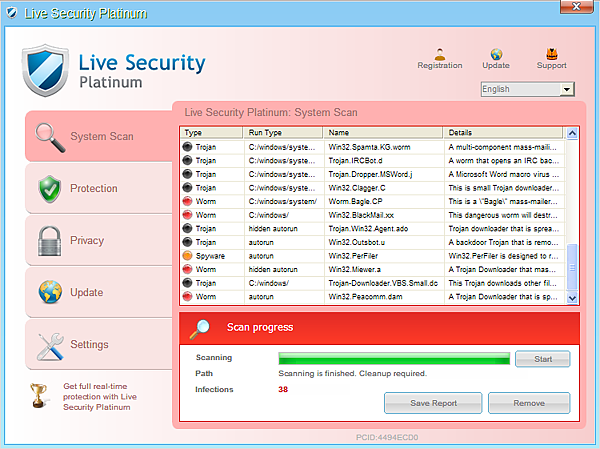Viewport: 600px width, 449px height.
Task: Click the threat icon for Win32.Outsbot.u
Action: pos(188,242)
